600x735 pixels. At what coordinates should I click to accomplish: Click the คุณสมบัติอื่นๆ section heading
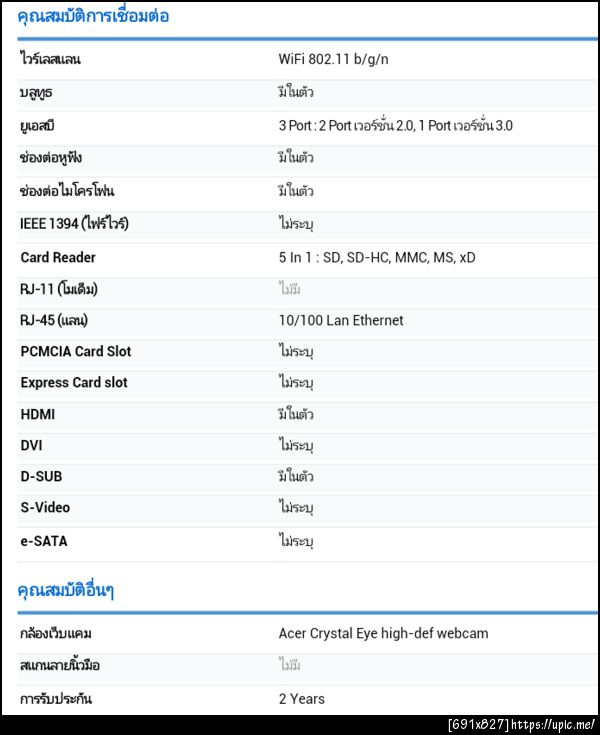66,590
